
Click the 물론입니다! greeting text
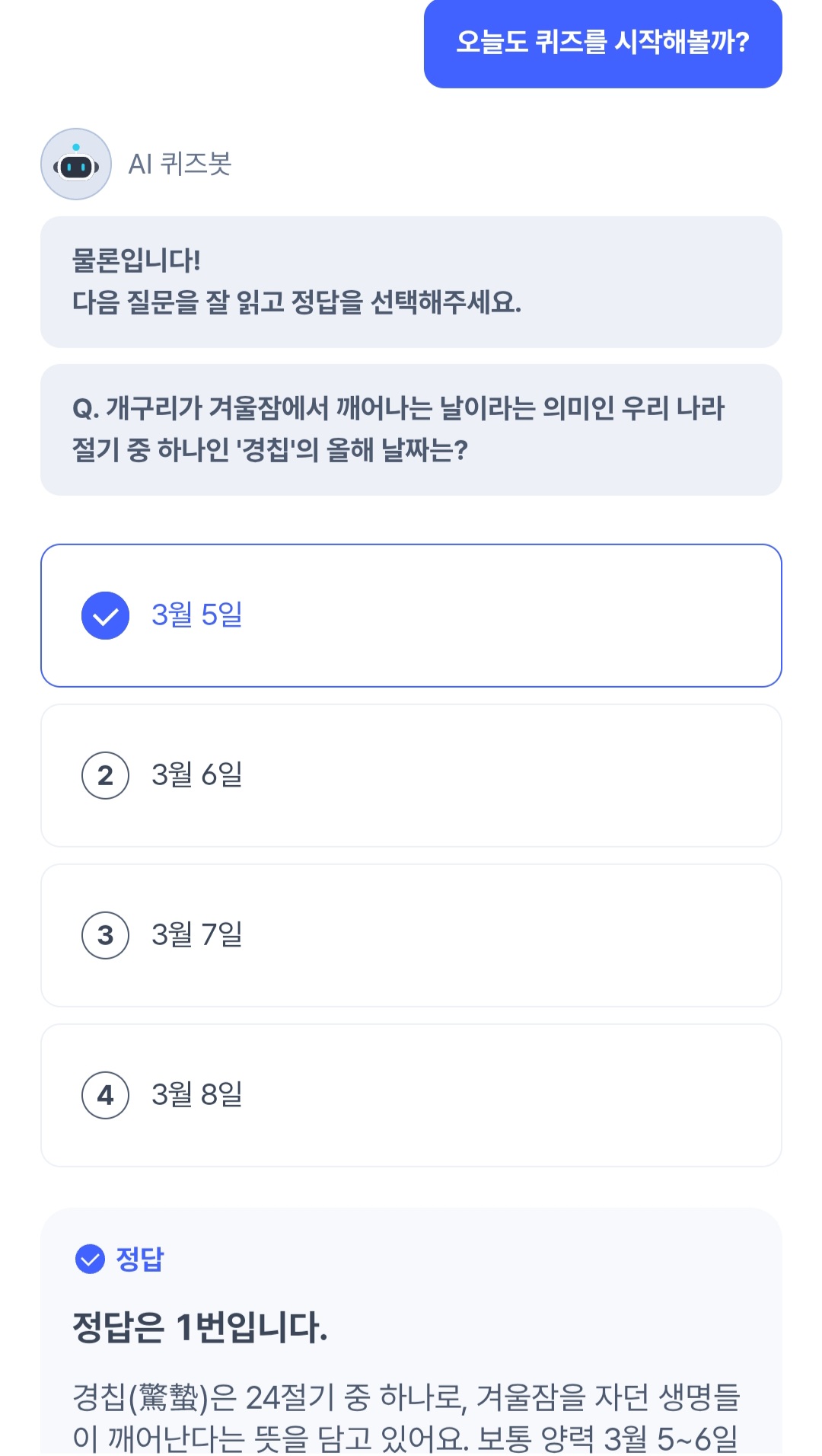pyautogui.click(x=136, y=260)
